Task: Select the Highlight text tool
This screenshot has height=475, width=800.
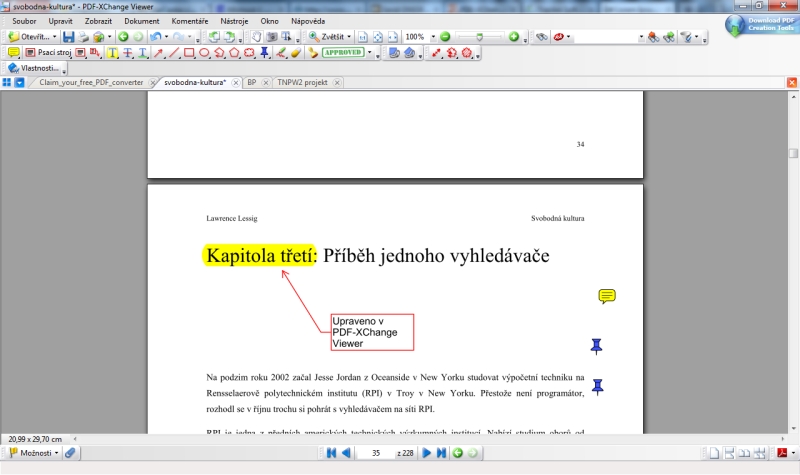Action: point(112,53)
